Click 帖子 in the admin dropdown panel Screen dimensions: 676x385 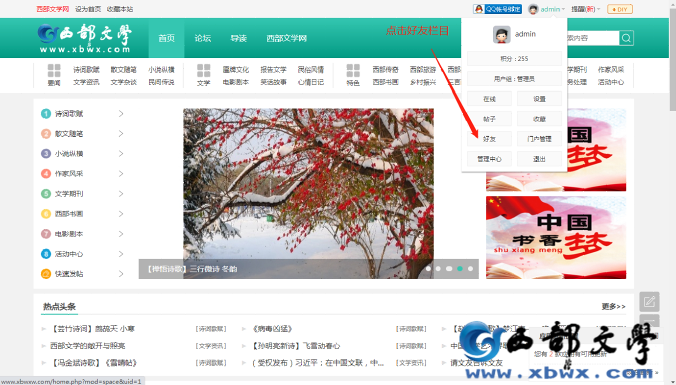[x=489, y=119]
